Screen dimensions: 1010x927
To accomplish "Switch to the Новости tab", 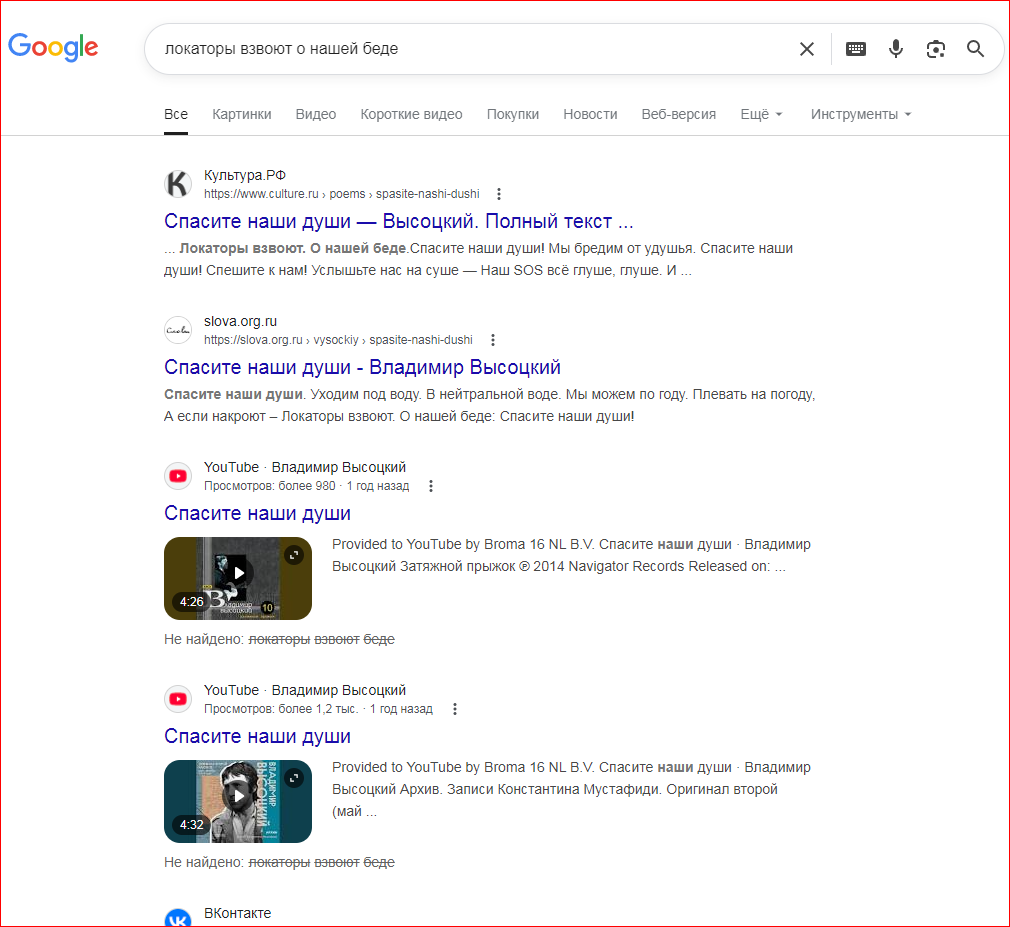I will (590, 114).
